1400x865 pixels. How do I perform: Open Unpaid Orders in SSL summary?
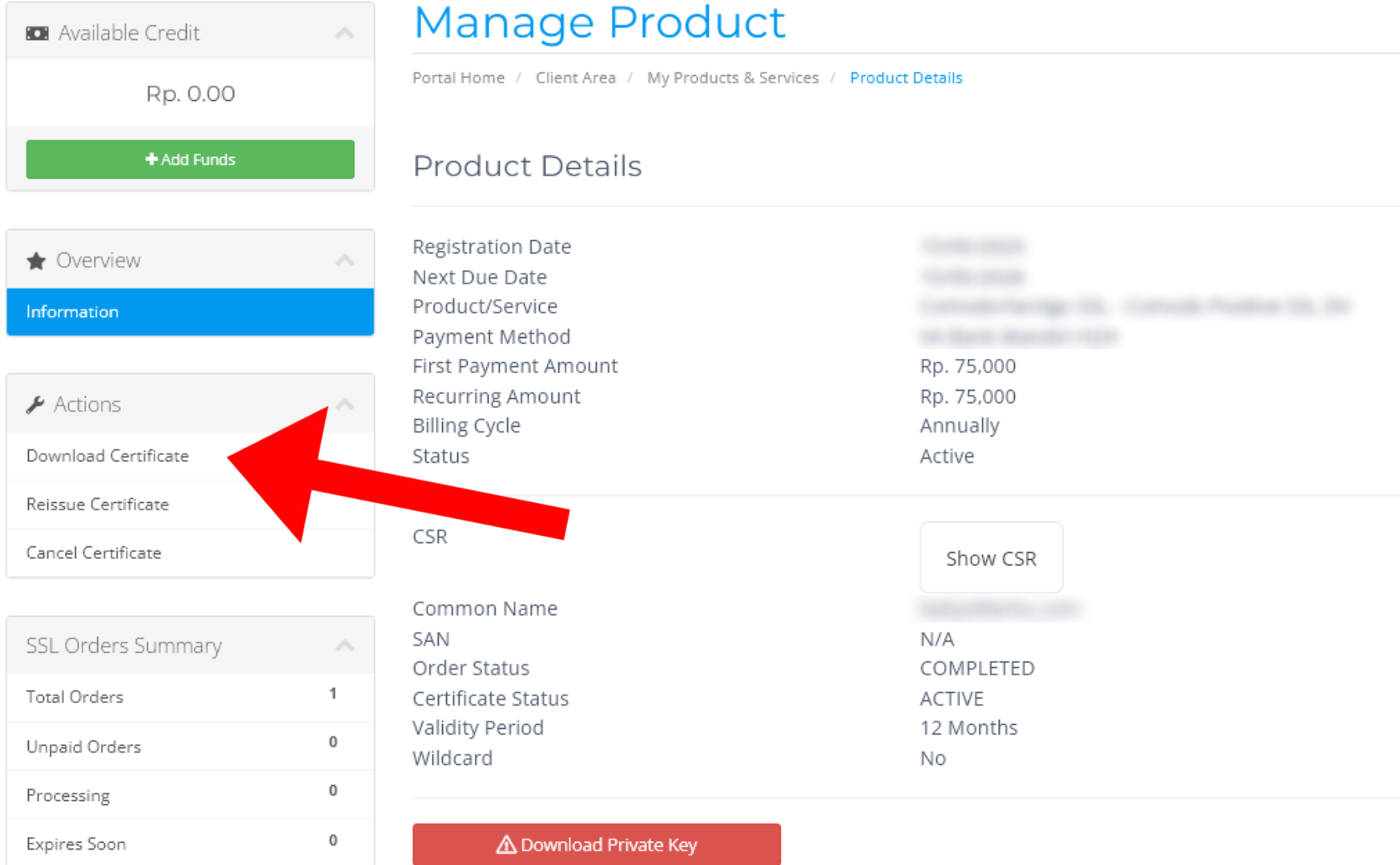[x=83, y=746]
